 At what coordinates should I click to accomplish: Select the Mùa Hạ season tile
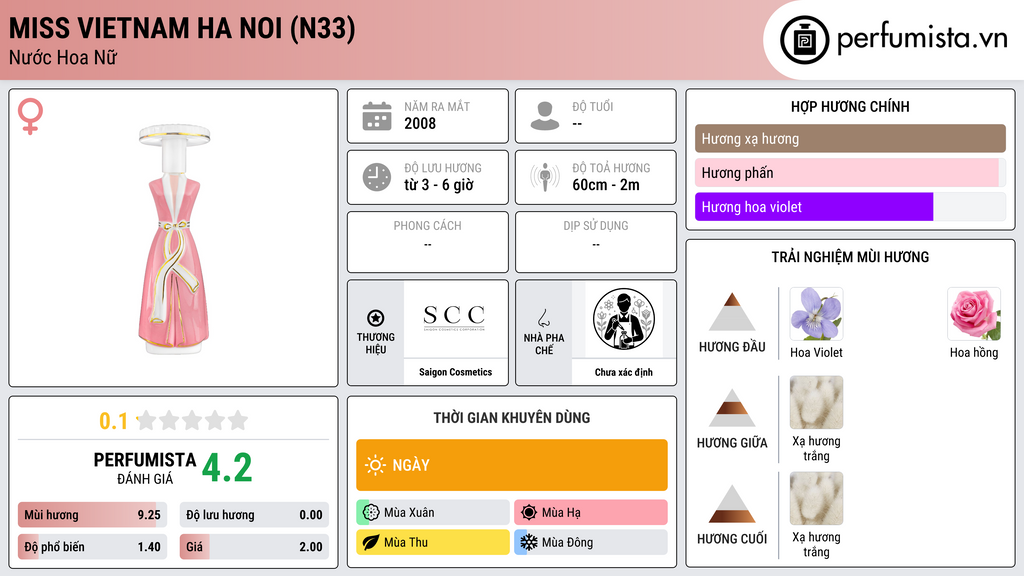pos(591,512)
